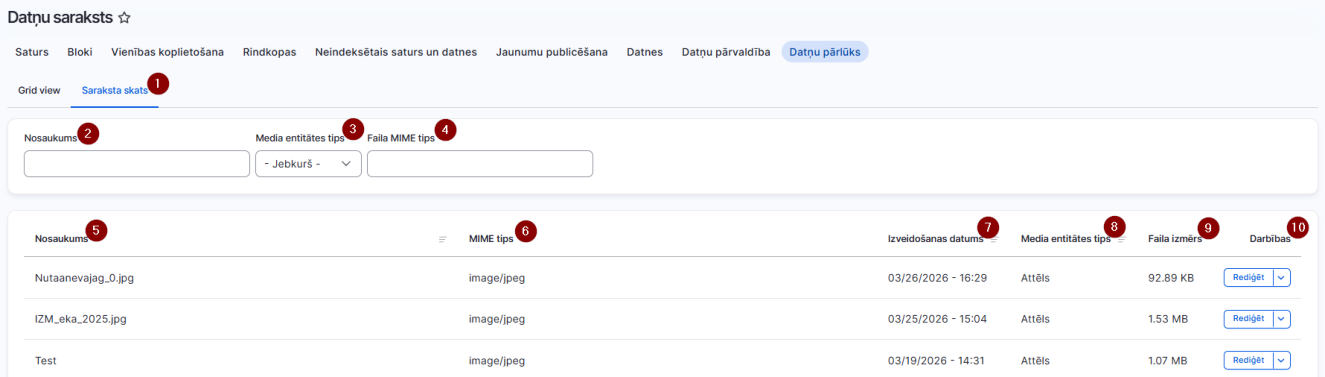Screen dimensions: 1325x377
Task: Click Rediģēt for IZM_eka_2025.jpg
Action: pos(1248,319)
